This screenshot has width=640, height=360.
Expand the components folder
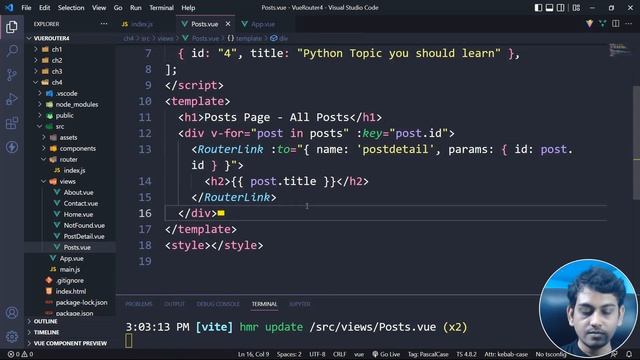coord(70,148)
